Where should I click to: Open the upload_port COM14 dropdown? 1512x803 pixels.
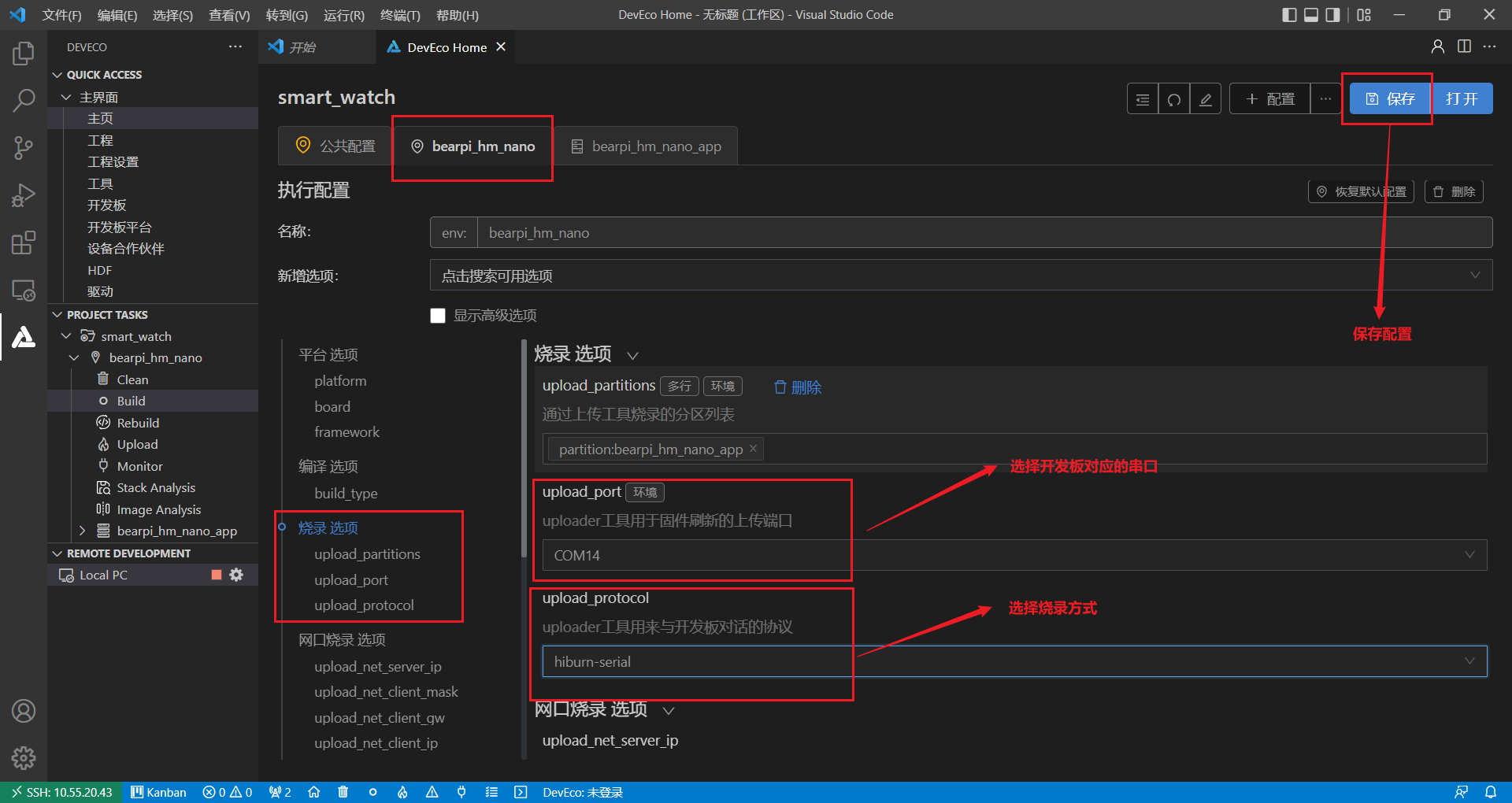(1014, 555)
